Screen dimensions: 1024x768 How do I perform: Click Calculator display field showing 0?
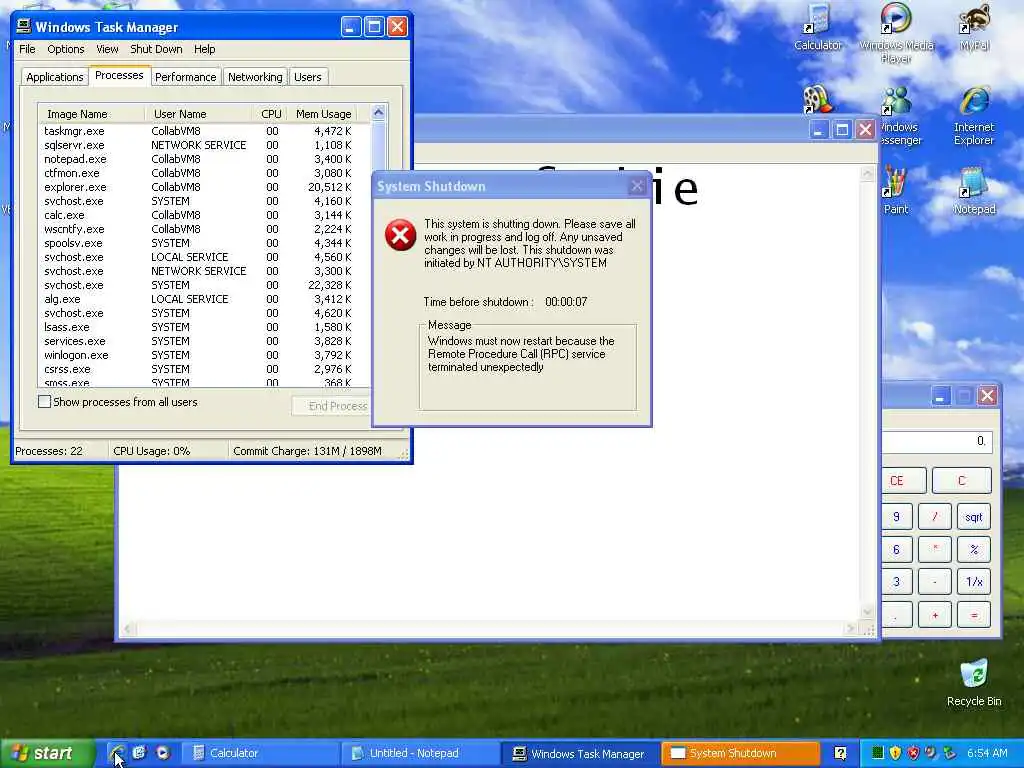[937, 441]
